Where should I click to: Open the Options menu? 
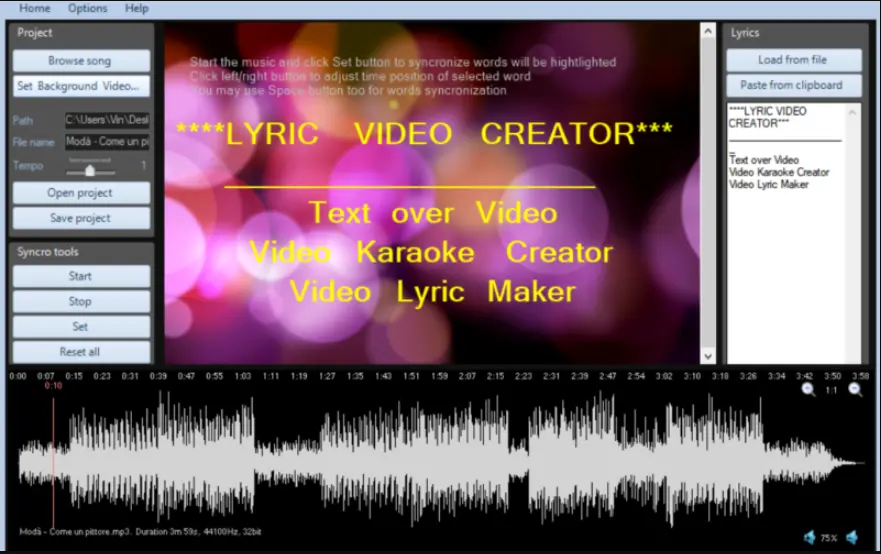(x=87, y=8)
